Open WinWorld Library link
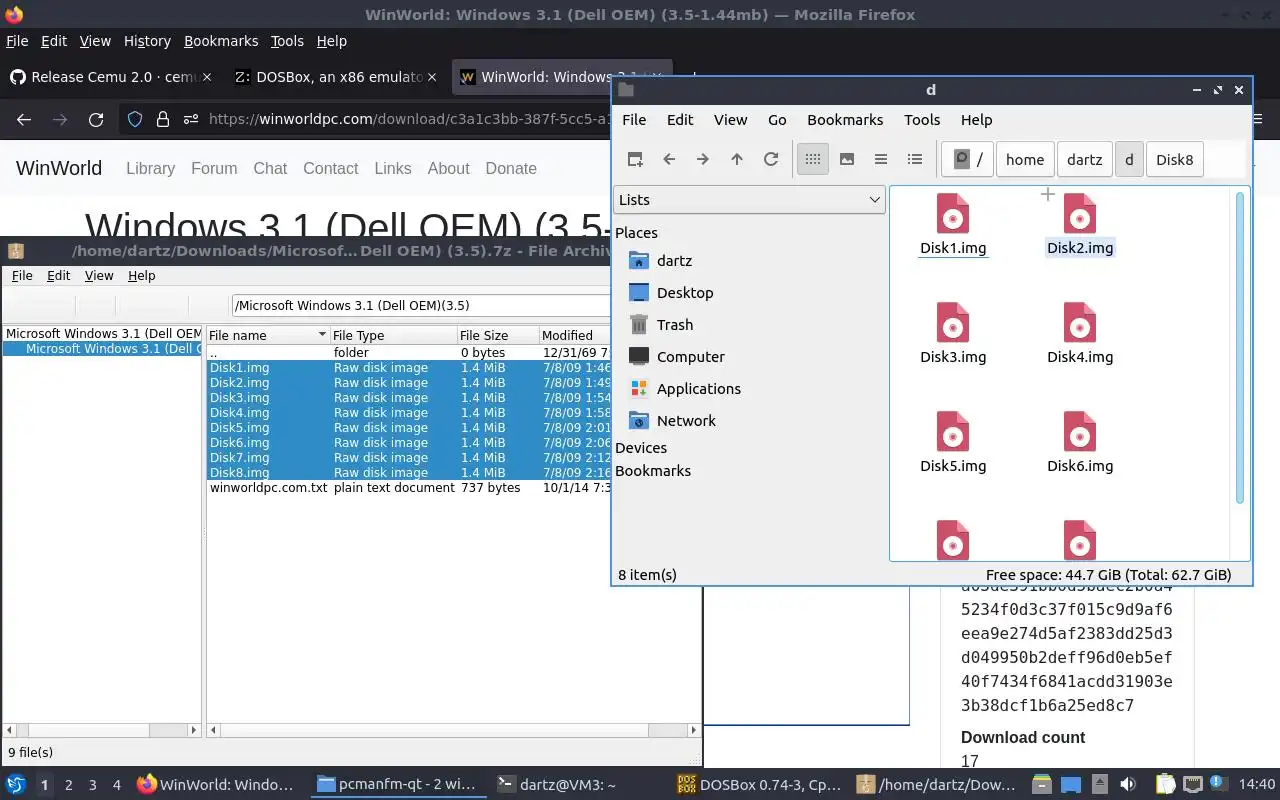The width and height of the screenshot is (1280, 800). coord(150,168)
